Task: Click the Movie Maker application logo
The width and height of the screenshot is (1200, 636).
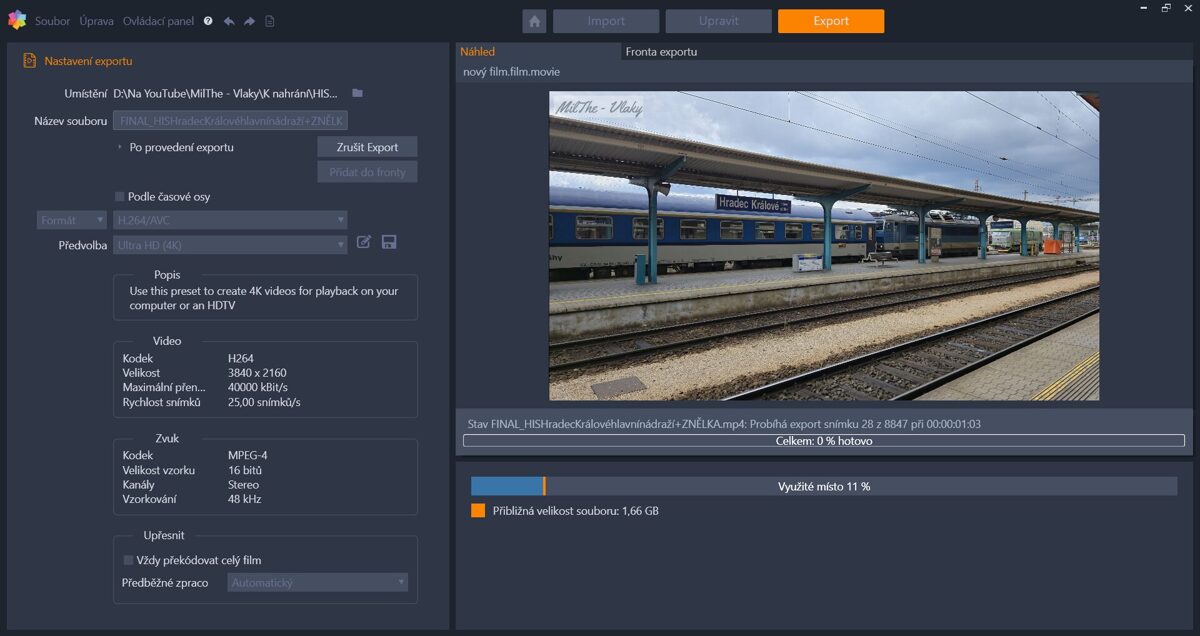Action: pyautogui.click(x=17, y=20)
